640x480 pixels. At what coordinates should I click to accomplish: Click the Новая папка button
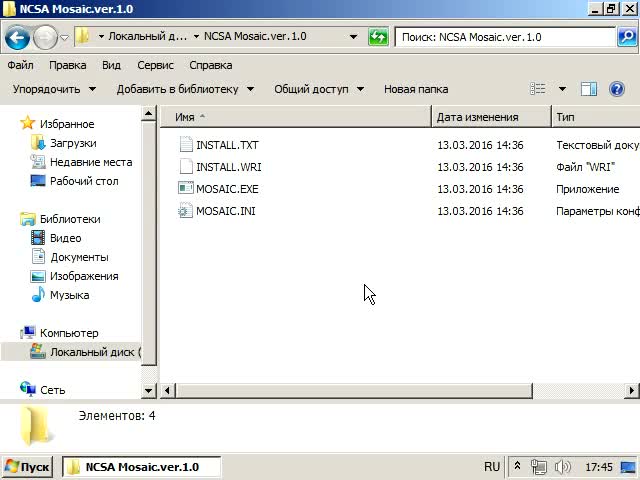tap(415, 89)
